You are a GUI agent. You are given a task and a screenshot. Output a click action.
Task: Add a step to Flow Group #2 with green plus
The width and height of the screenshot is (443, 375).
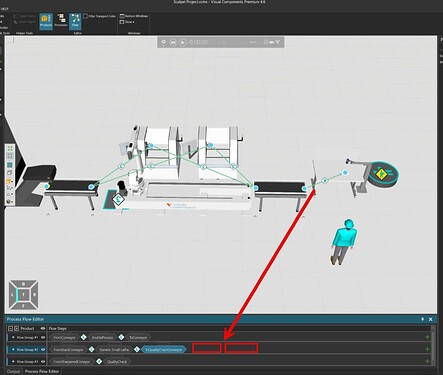point(427,349)
